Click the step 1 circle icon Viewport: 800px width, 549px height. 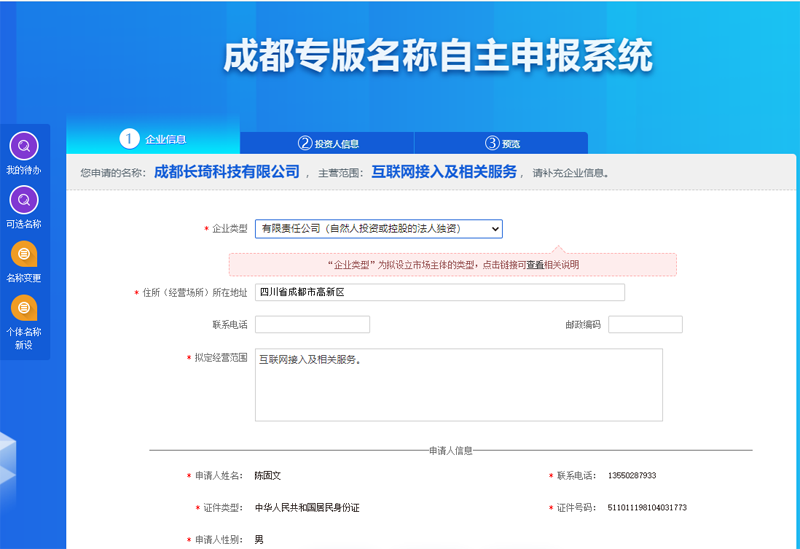coord(129,139)
